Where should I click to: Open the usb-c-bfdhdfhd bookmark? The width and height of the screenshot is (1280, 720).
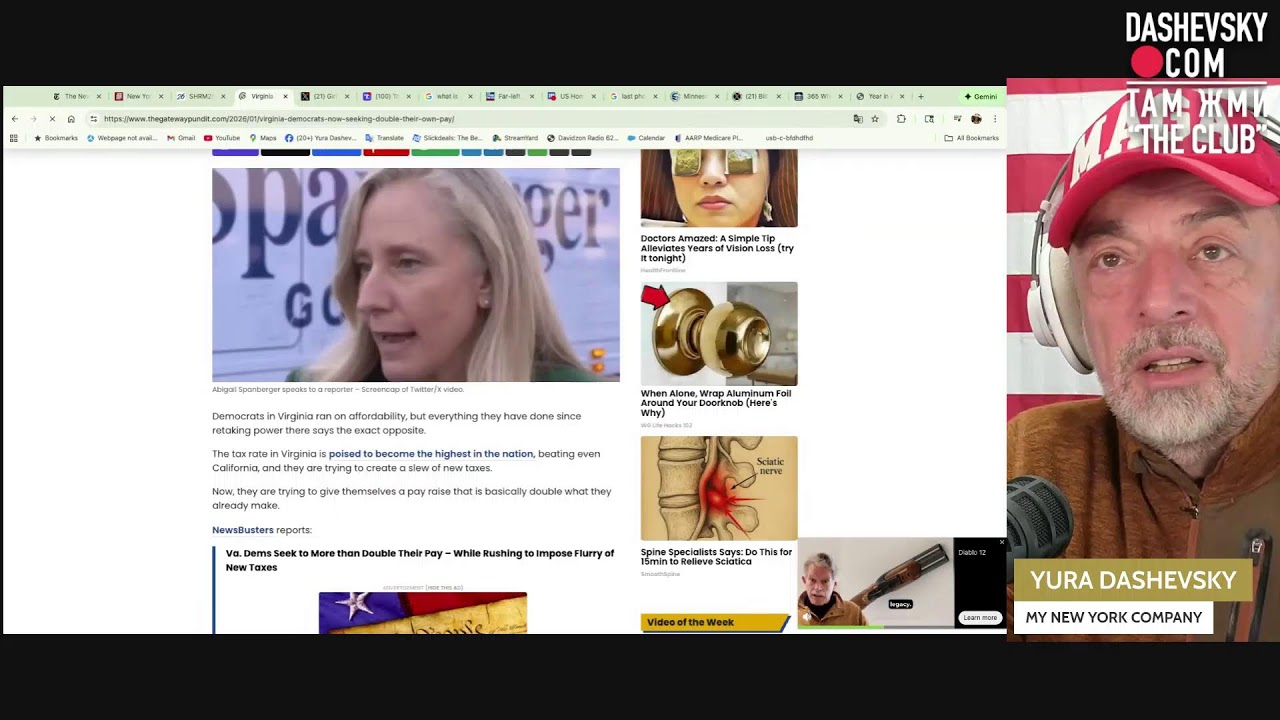coord(789,138)
